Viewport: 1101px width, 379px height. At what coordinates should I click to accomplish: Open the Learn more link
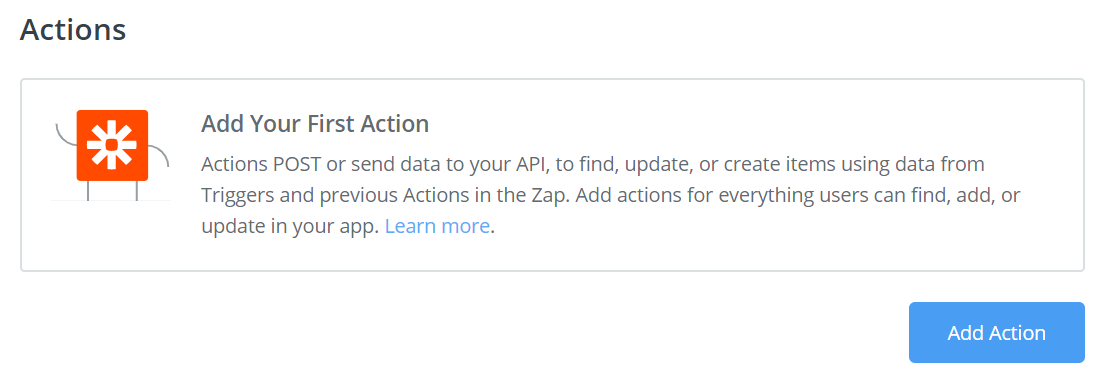click(437, 226)
